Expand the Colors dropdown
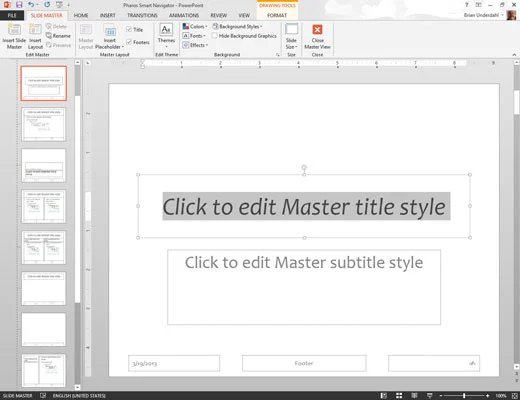The image size is (520, 400). [195, 26]
